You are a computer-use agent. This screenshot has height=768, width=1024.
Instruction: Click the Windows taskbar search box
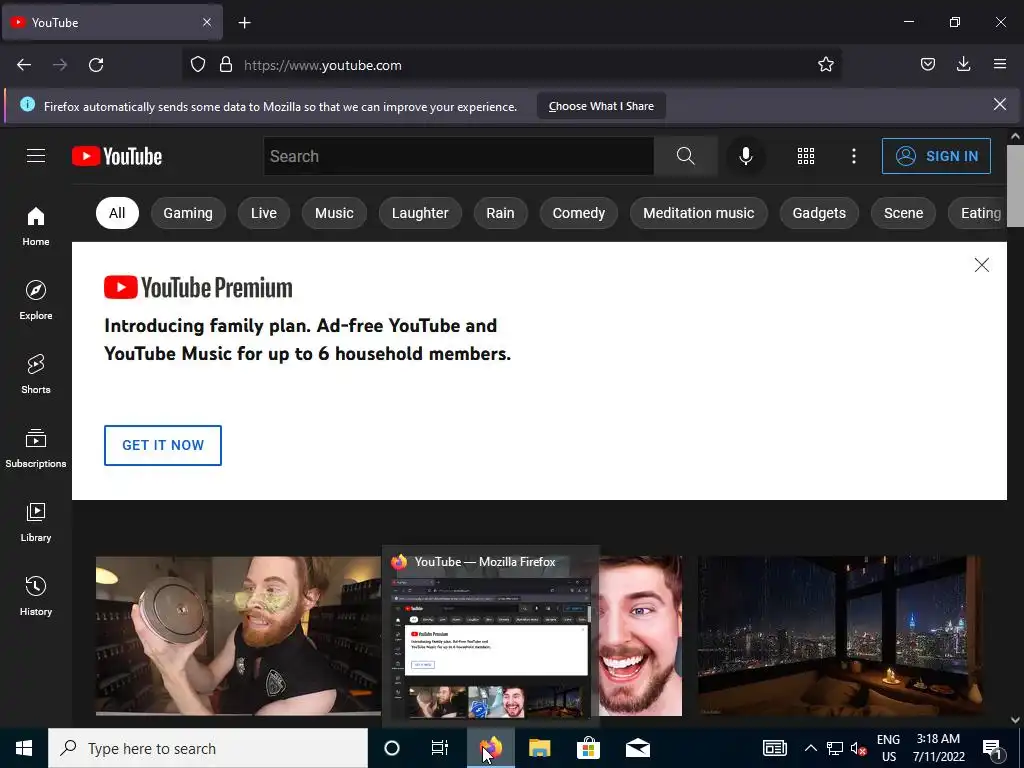coord(208,748)
